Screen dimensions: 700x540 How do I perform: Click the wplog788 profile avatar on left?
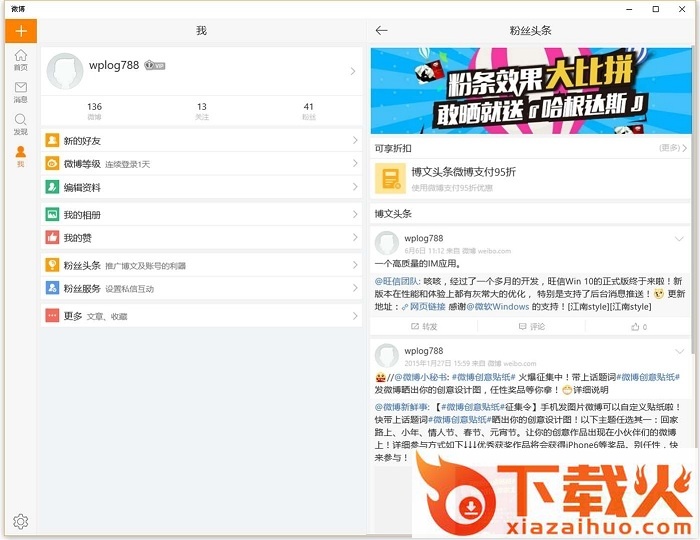[65, 71]
